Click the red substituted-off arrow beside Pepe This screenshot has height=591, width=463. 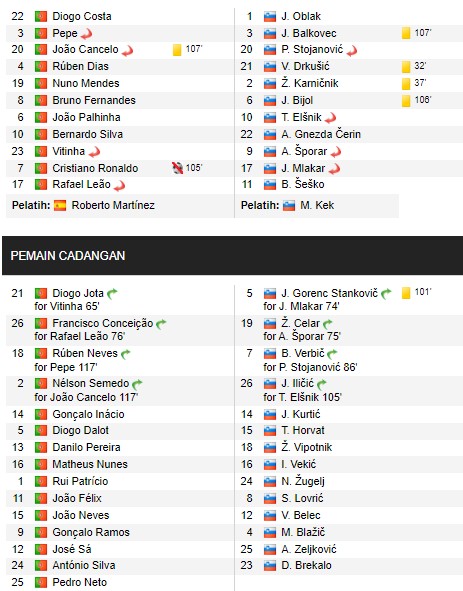pos(87,34)
